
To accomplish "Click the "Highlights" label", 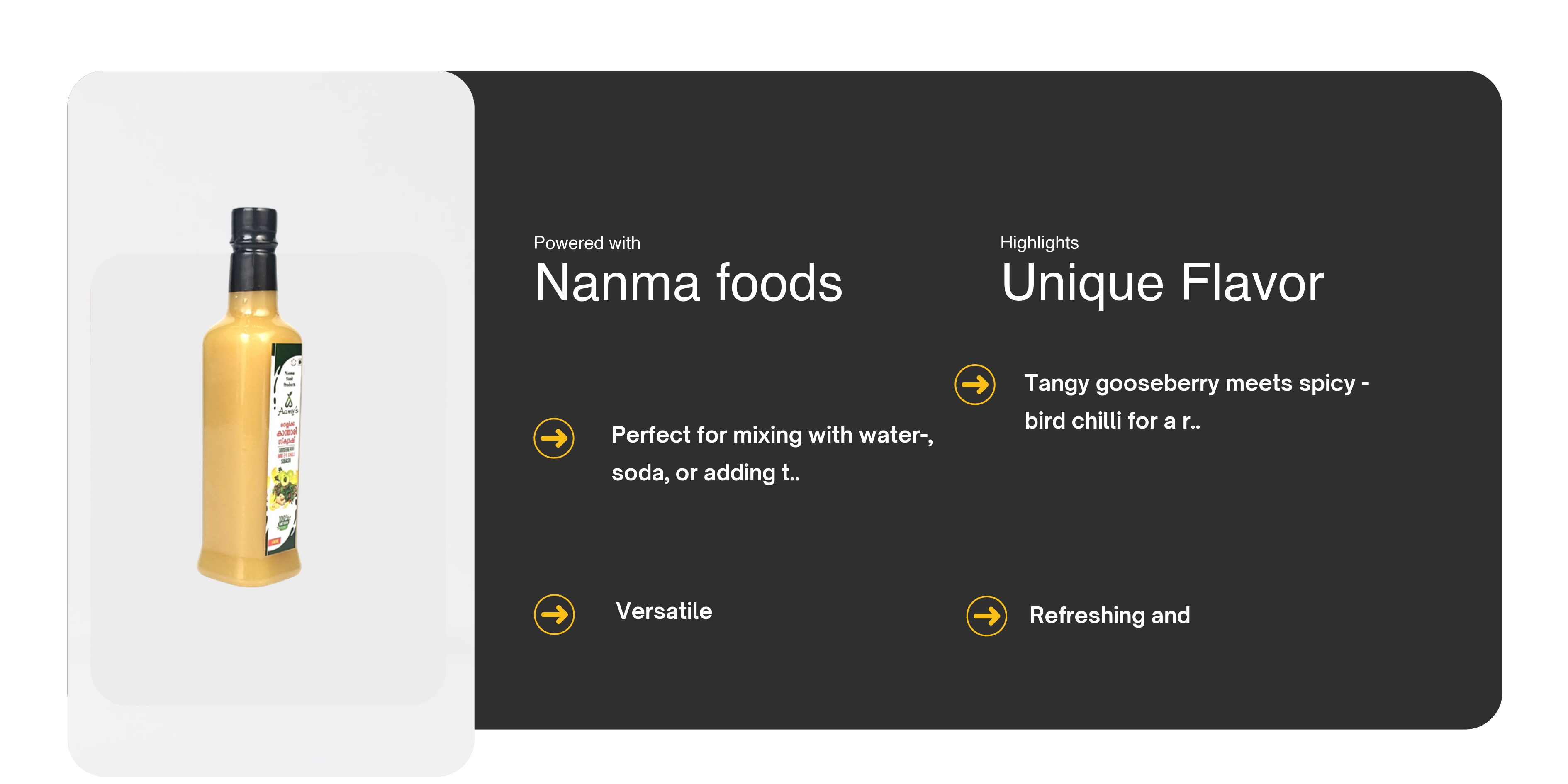I will (1039, 242).
